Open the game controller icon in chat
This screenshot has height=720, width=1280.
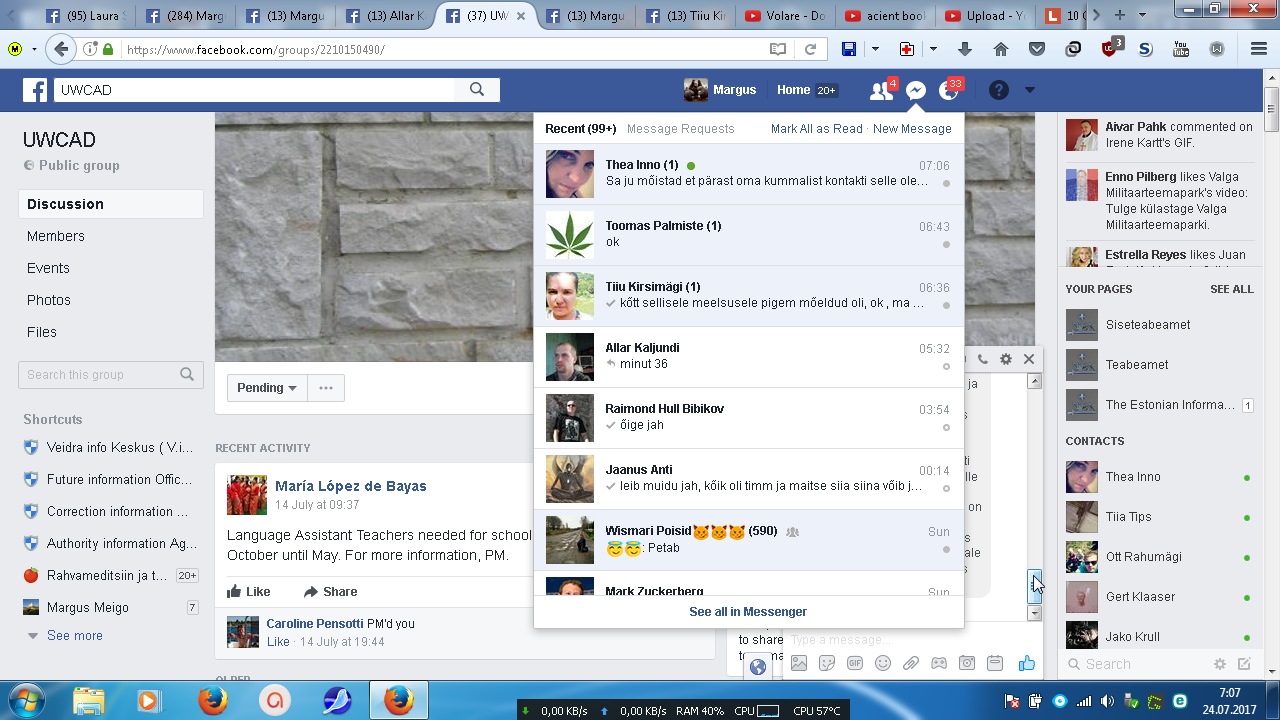(939, 663)
